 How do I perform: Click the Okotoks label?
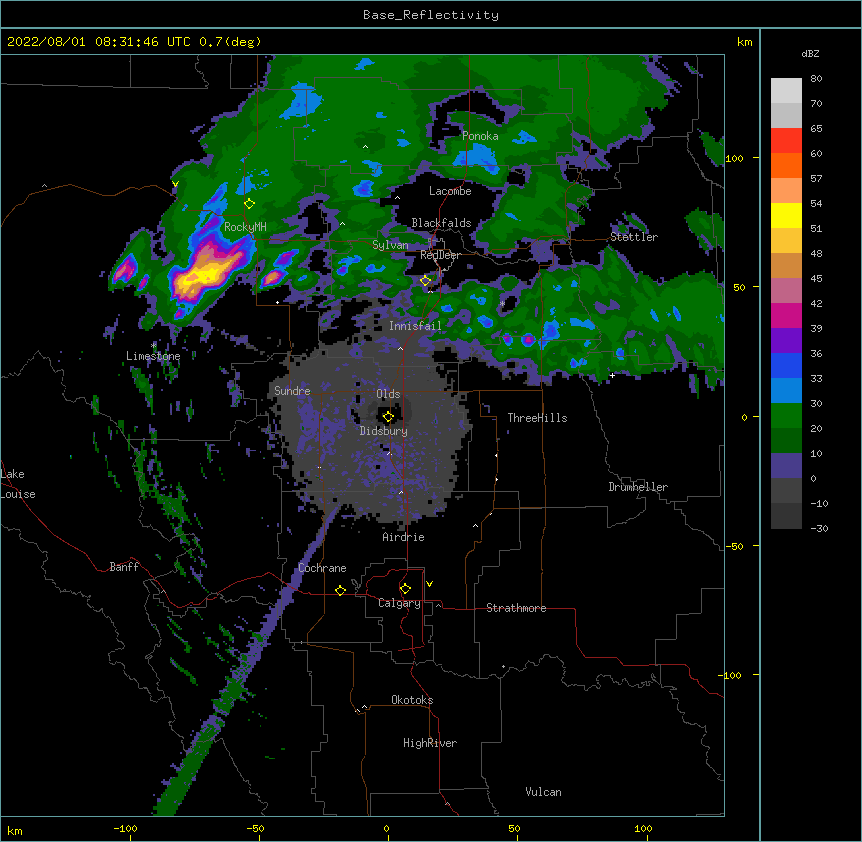(x=412, y=700)
